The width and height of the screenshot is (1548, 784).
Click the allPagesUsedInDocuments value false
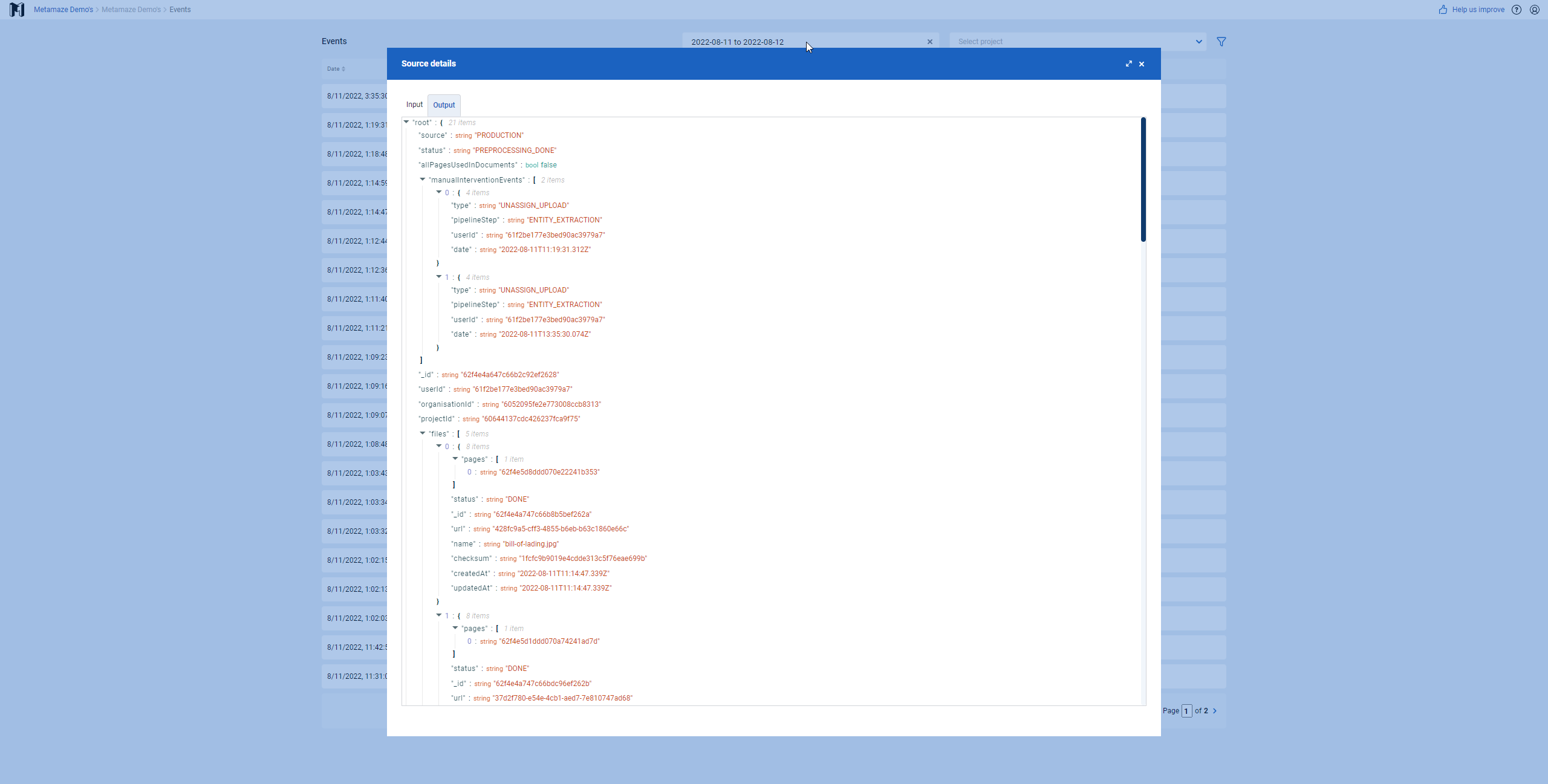[548, 165]
